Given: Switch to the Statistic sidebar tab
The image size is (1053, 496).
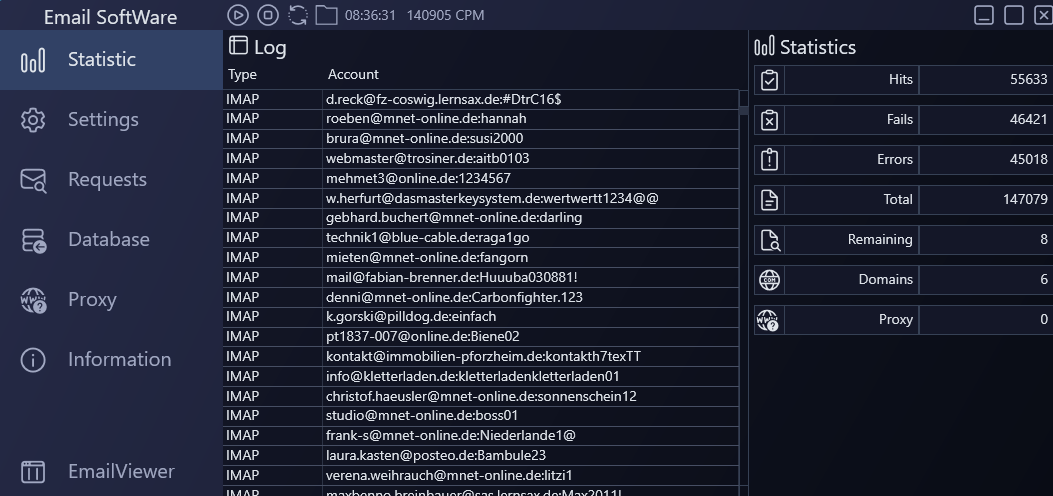Looking at the screenshot, I should (101, 60).
